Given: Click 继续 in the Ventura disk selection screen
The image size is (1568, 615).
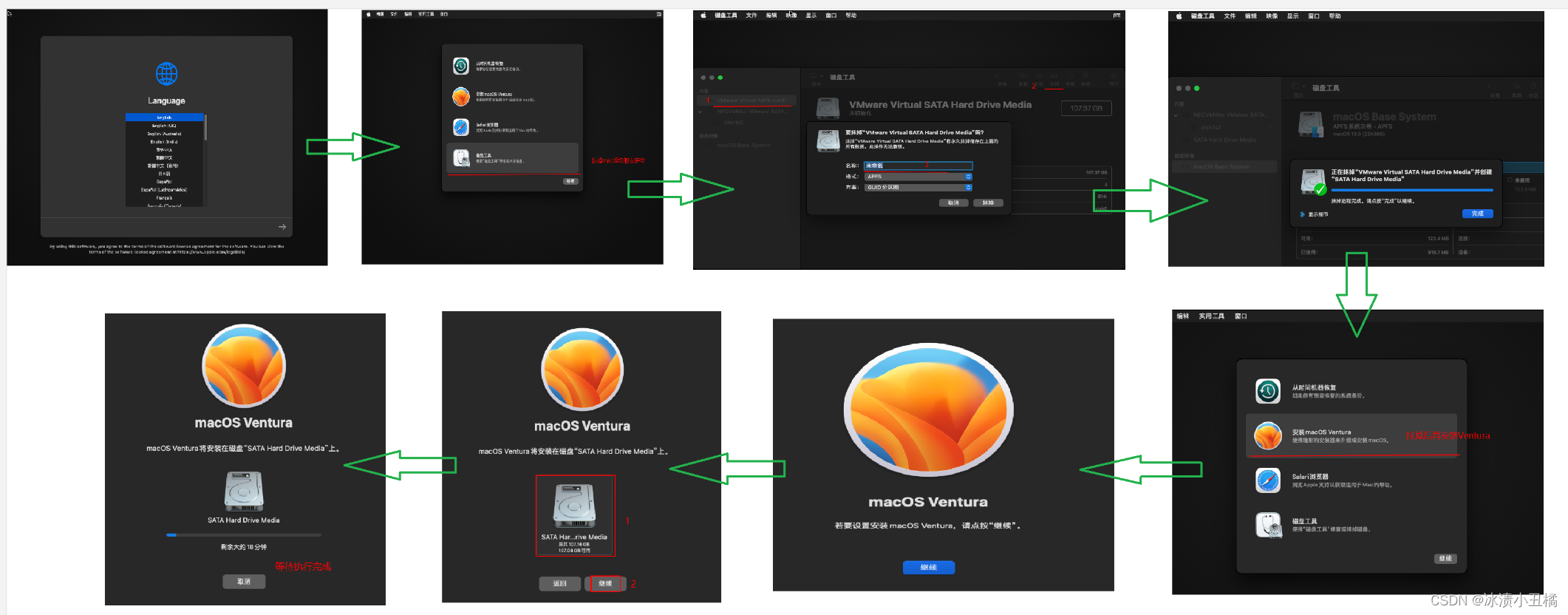Looking at the screenshot, I should coord(605,584).
